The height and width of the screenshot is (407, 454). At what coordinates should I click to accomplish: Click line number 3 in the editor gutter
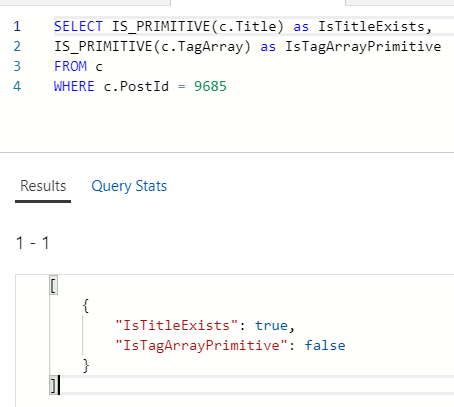tap(17, 66)
